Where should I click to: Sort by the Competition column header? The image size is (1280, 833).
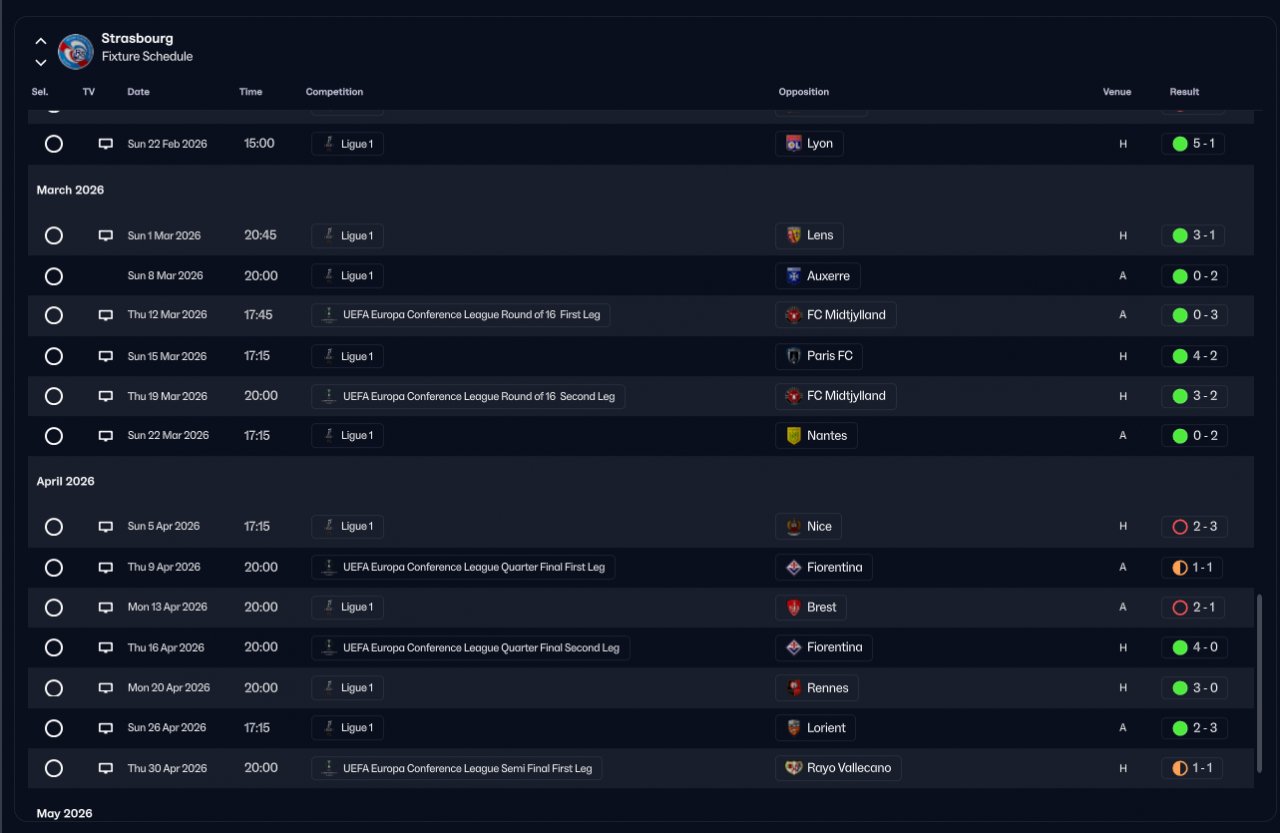click(x=334, y=92)
